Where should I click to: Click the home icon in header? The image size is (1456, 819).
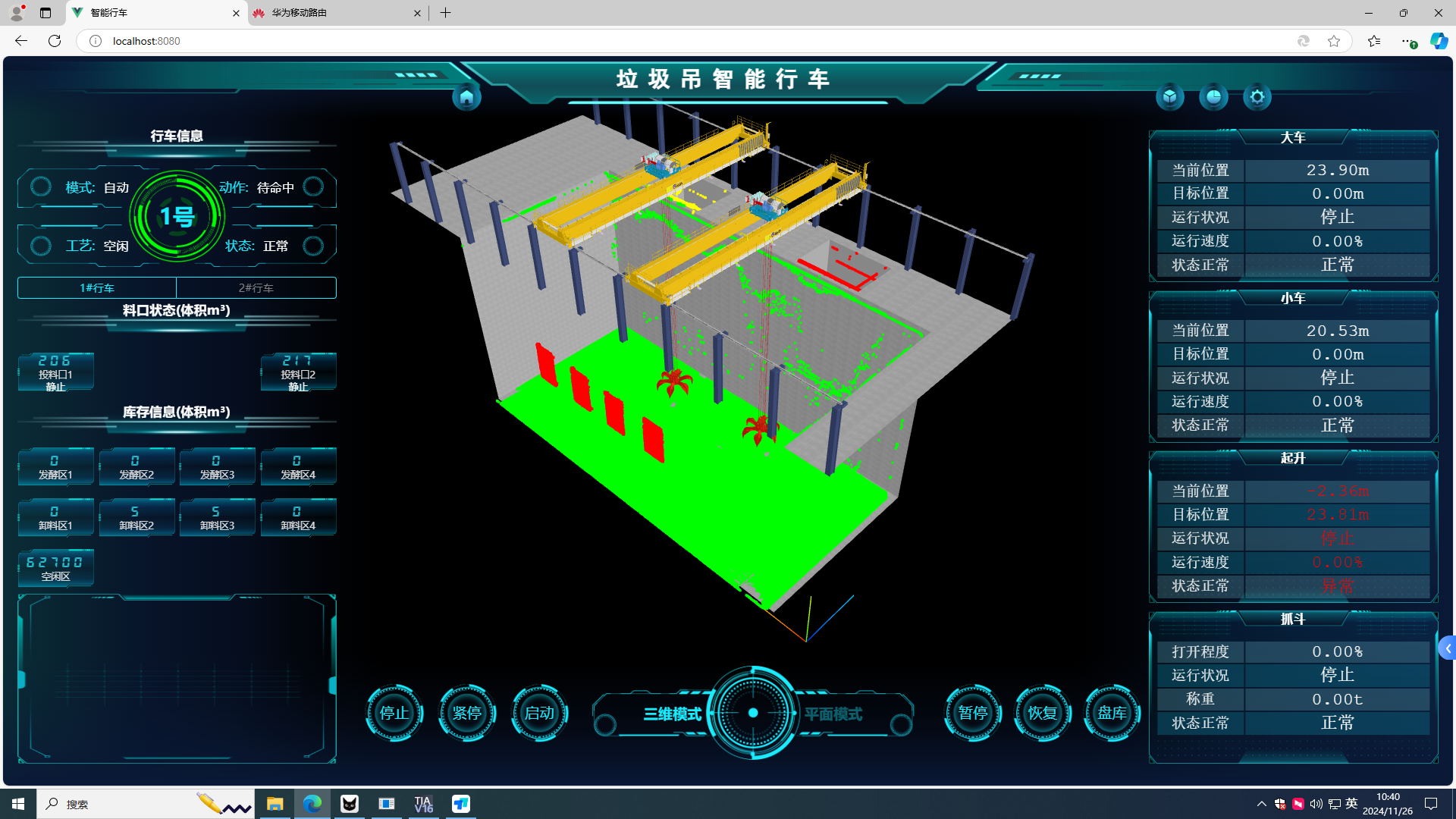[x=466, y=97]
